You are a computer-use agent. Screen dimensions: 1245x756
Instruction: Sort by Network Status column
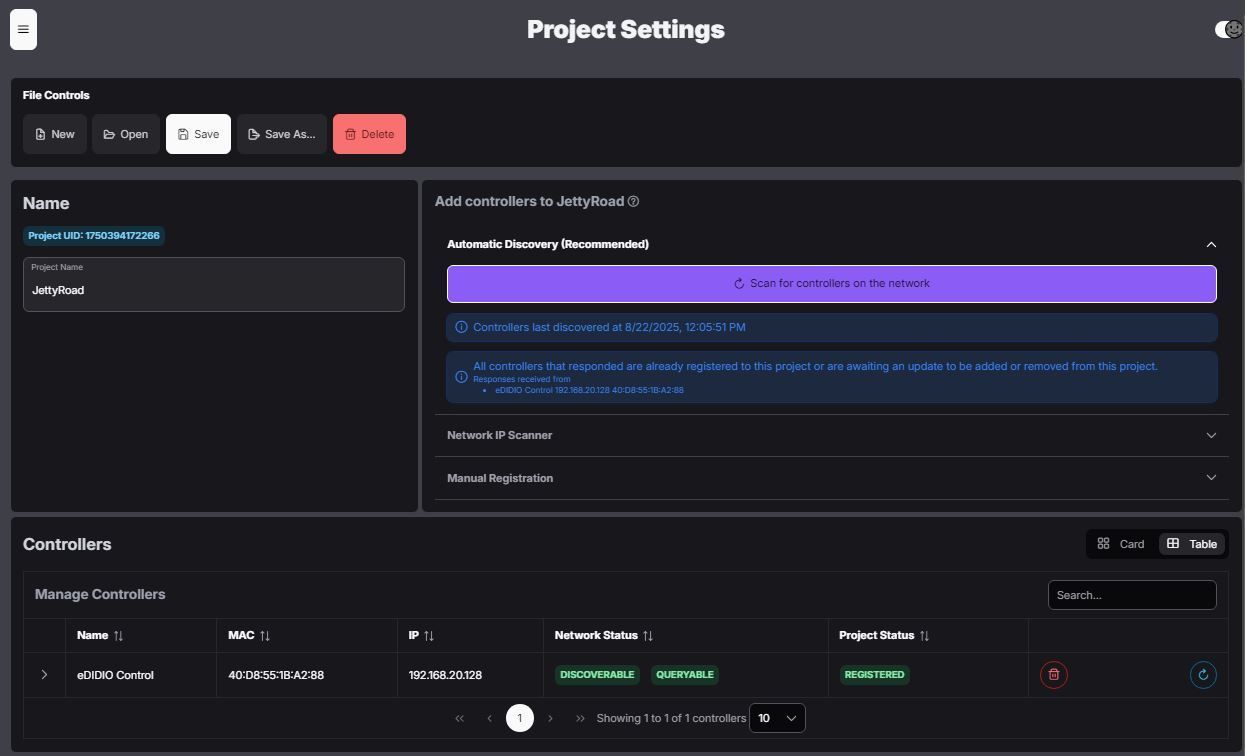(648, 636)
